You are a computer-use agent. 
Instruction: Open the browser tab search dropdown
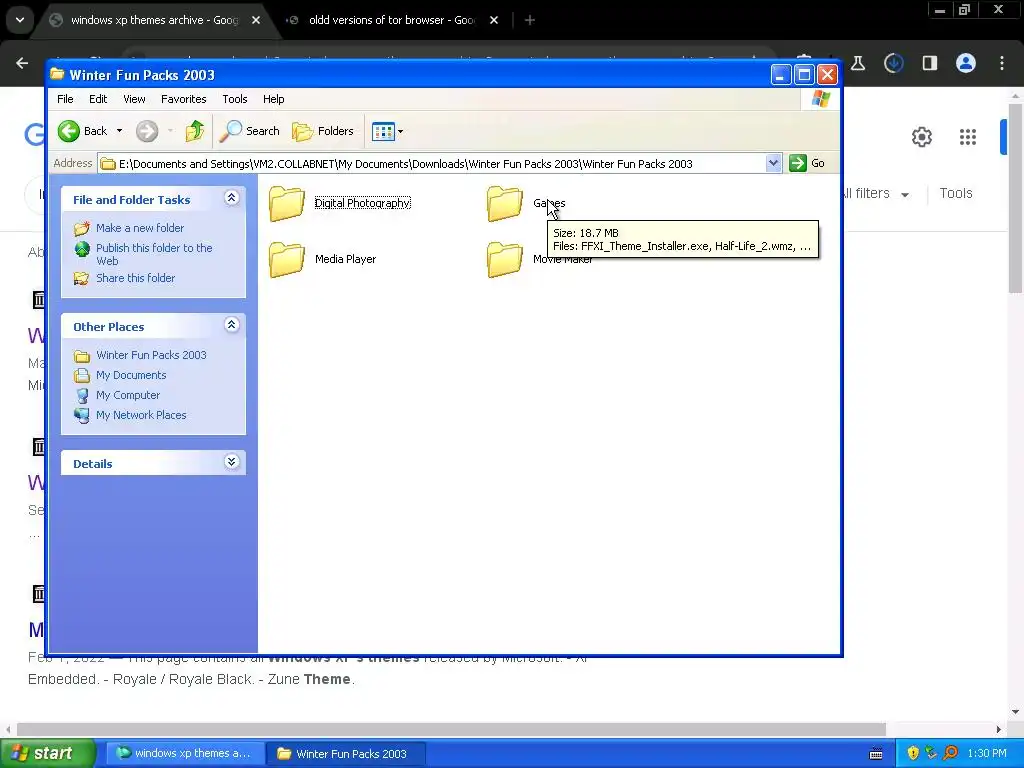click(20, 20)
